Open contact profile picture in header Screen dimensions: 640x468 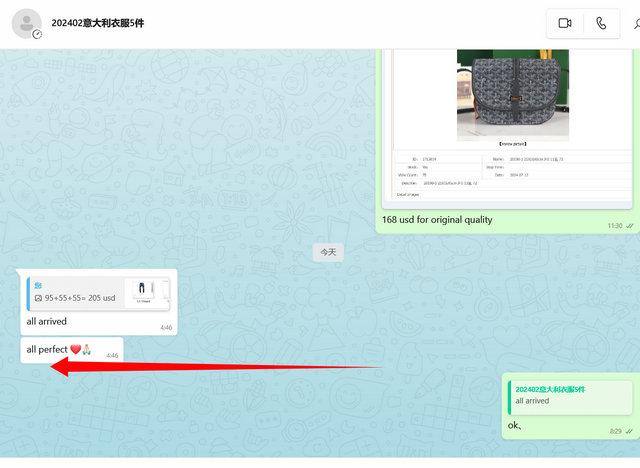click(27, 24)
